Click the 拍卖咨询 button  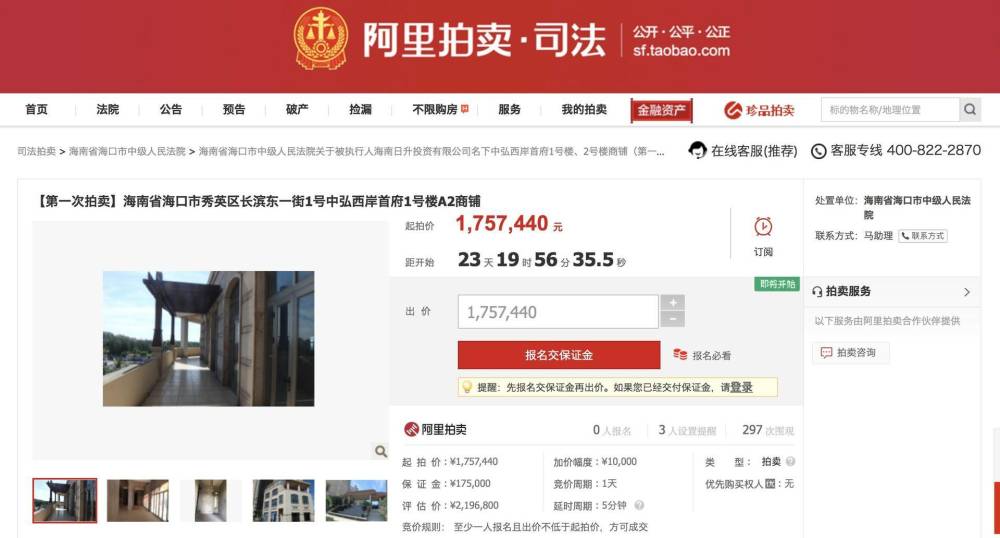pos(849,353)
